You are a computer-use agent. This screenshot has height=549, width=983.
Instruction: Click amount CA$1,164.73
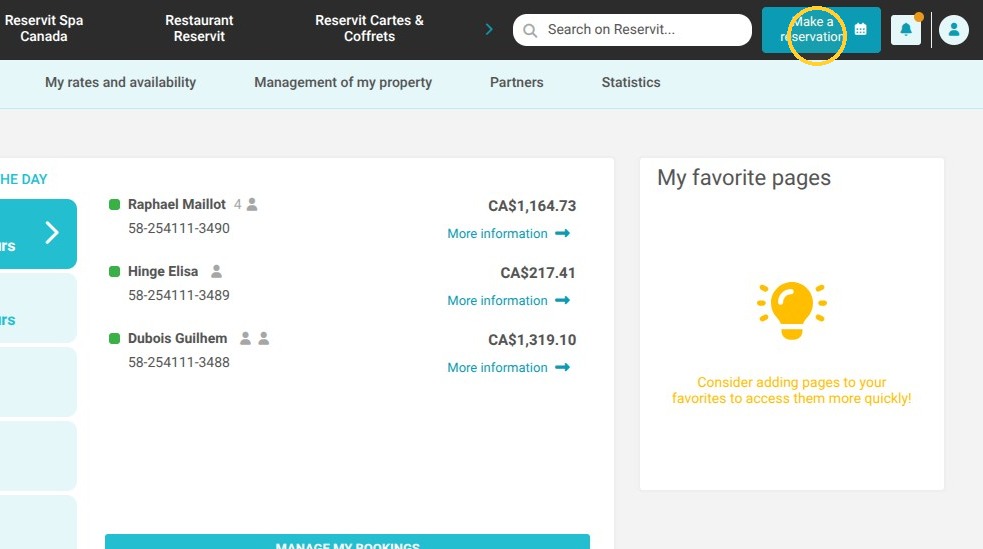[x=532, y=206]
